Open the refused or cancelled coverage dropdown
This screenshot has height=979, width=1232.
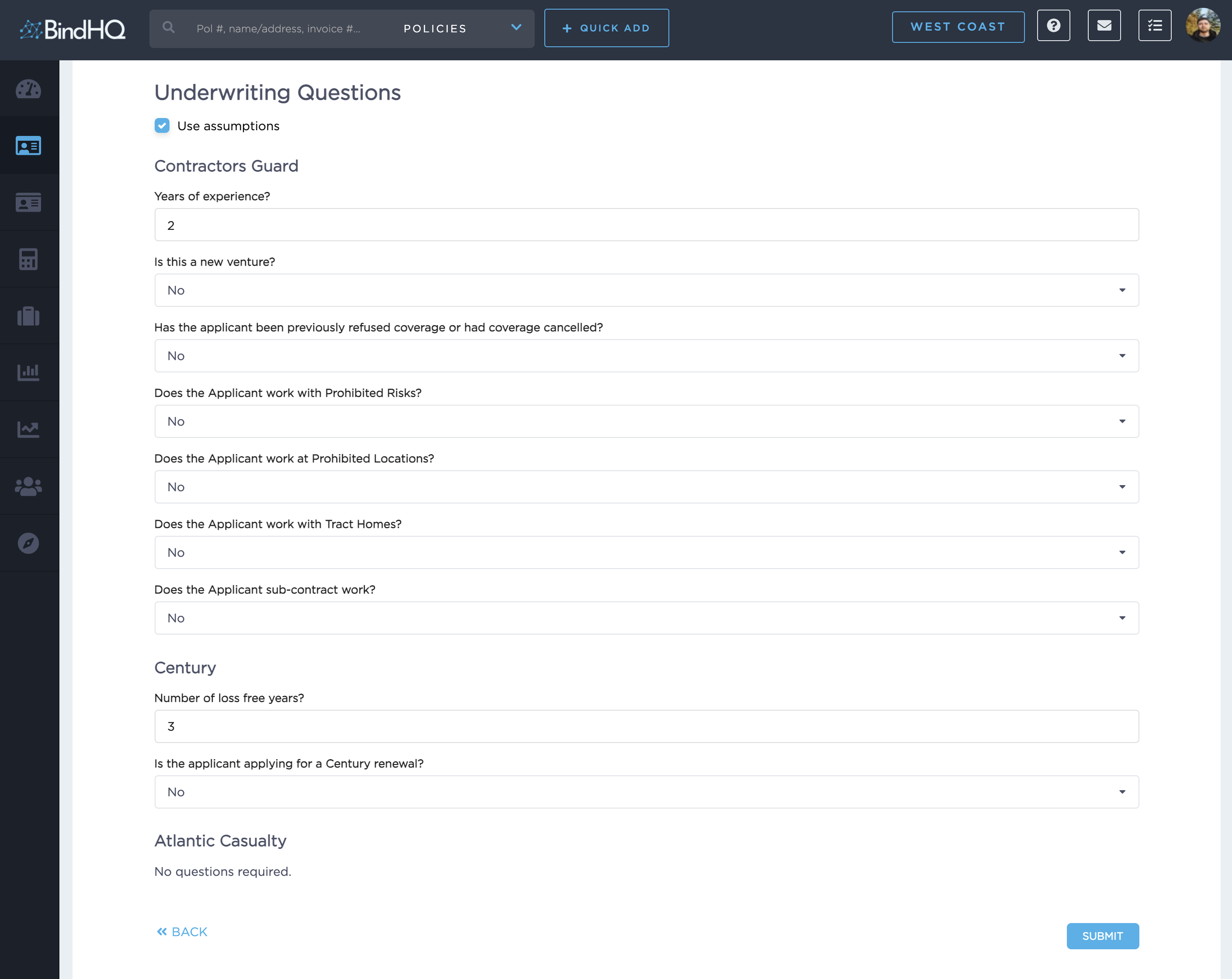(x=646, y=356)
